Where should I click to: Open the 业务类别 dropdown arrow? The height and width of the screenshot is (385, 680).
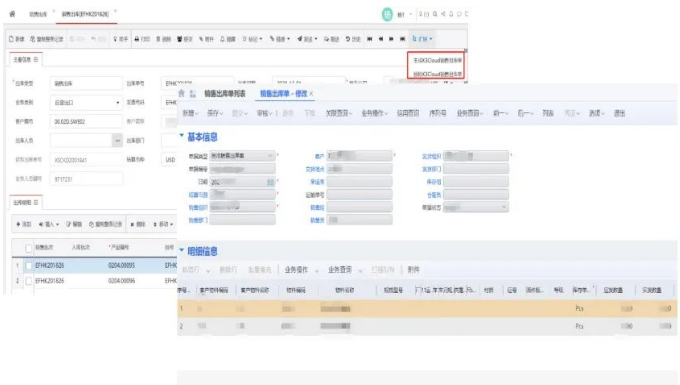click(118, 103)
